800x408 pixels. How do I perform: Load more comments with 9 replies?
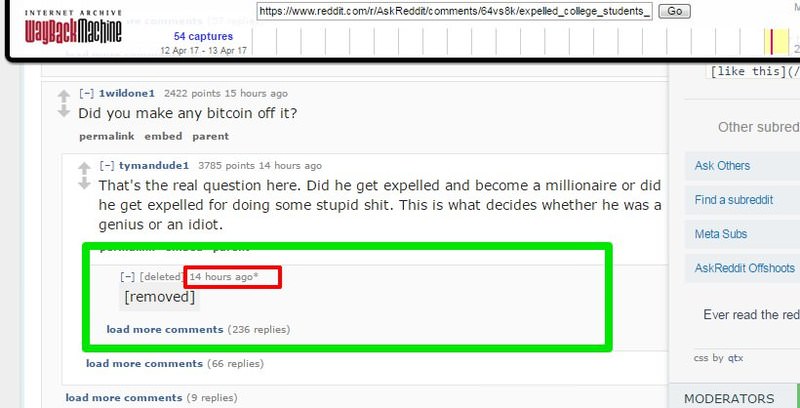coord(124,398)
